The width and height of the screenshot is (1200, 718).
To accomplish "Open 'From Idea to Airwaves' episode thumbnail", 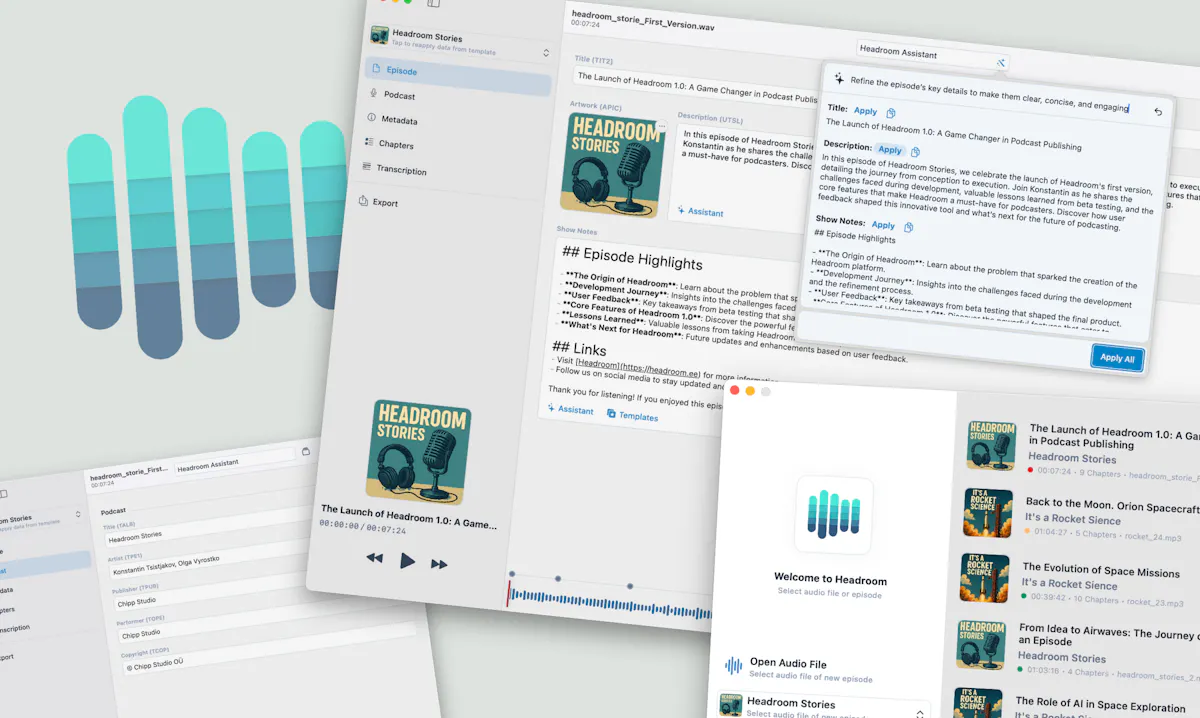I will [x=981, y=646].
